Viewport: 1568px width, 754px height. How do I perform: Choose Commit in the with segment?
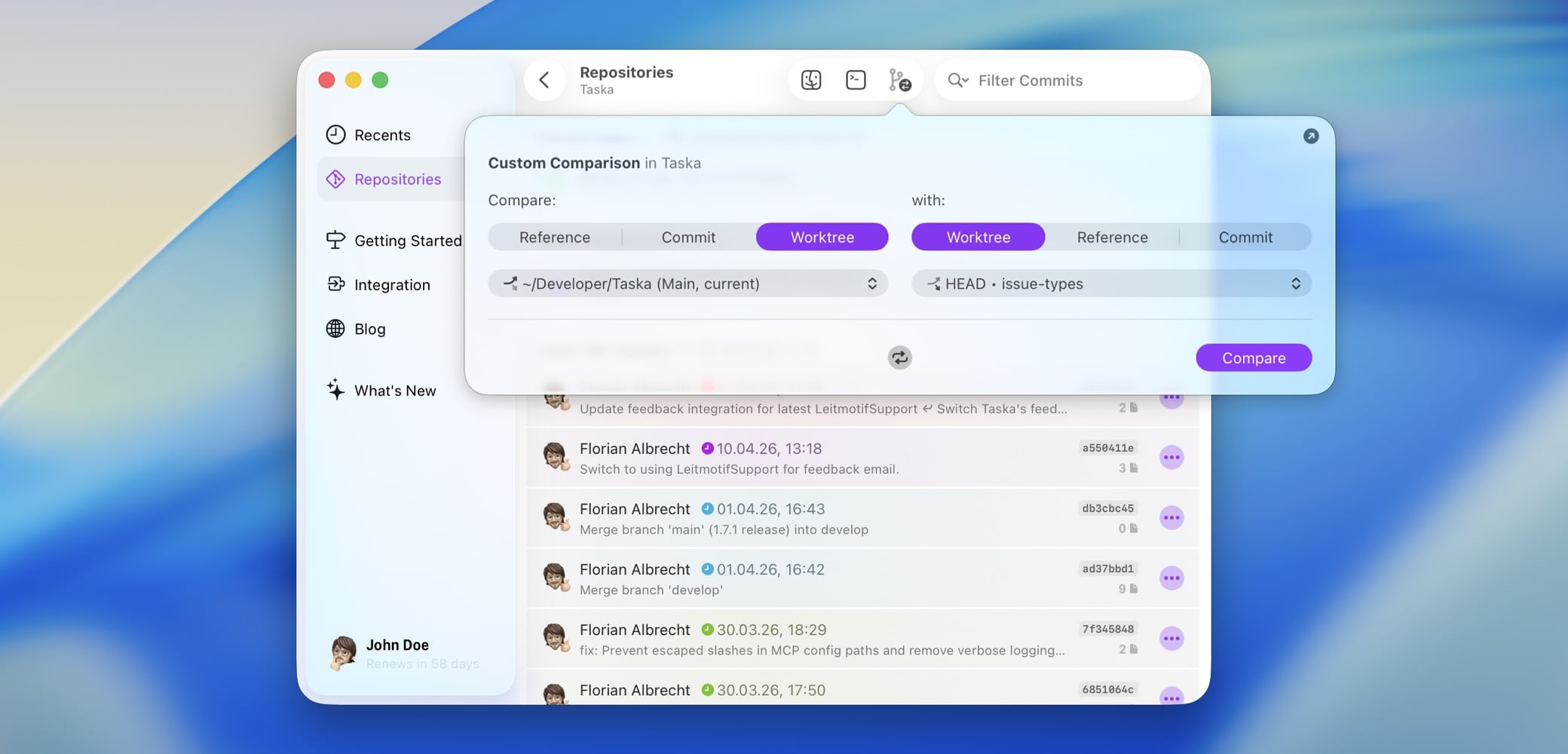(1245, 238)
